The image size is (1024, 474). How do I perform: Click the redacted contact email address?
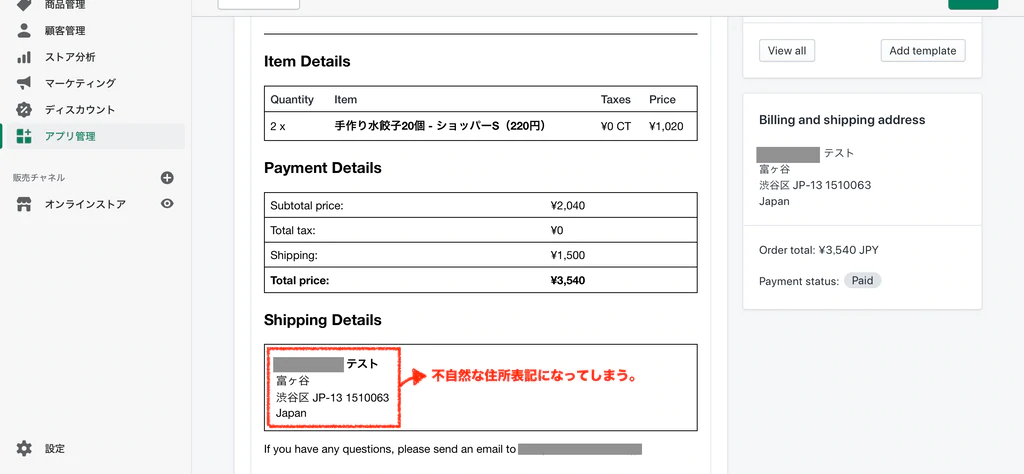pyautogui.click(x=579, y=450)
